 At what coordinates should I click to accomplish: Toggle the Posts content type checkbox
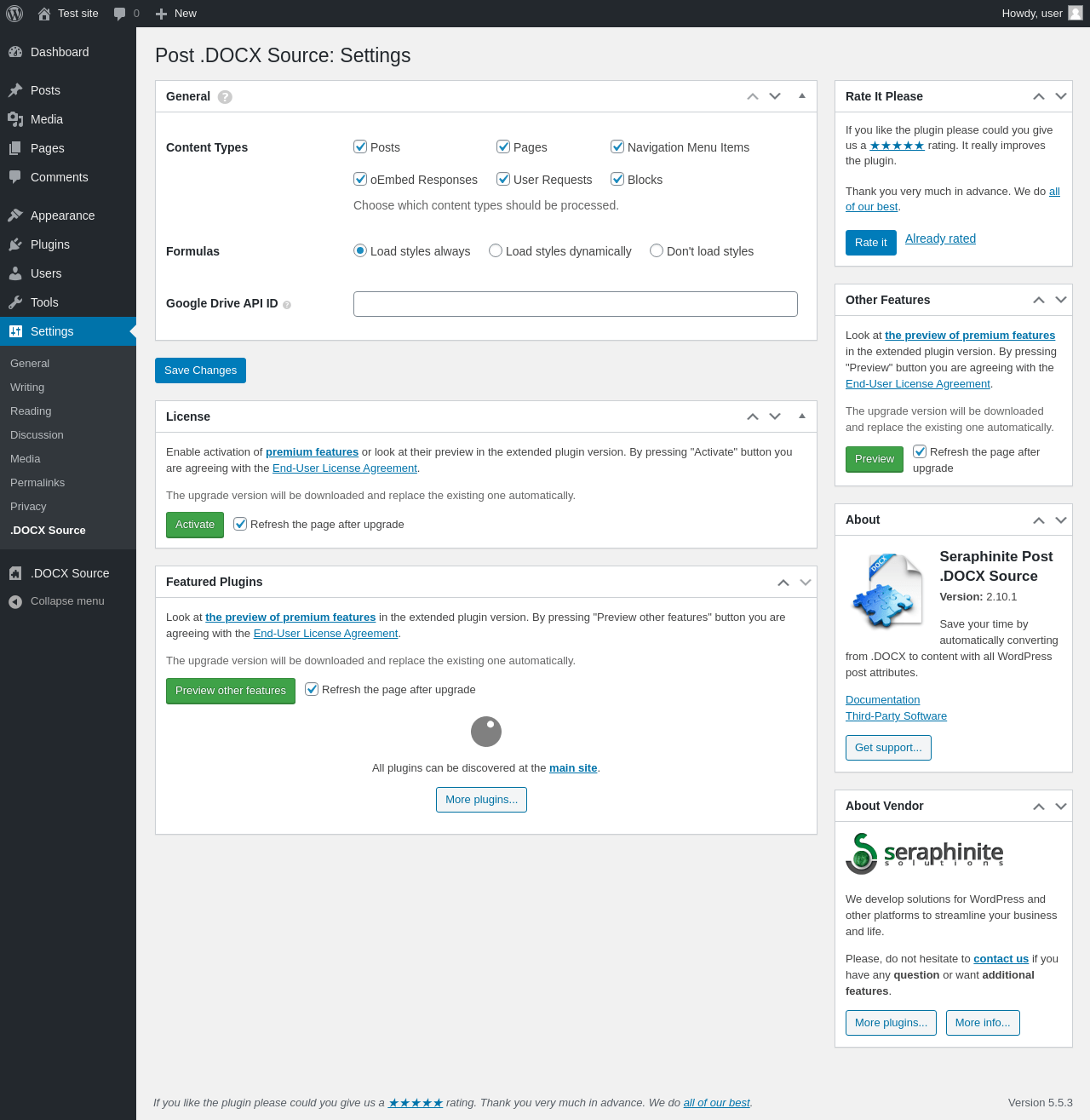[360, 146]
